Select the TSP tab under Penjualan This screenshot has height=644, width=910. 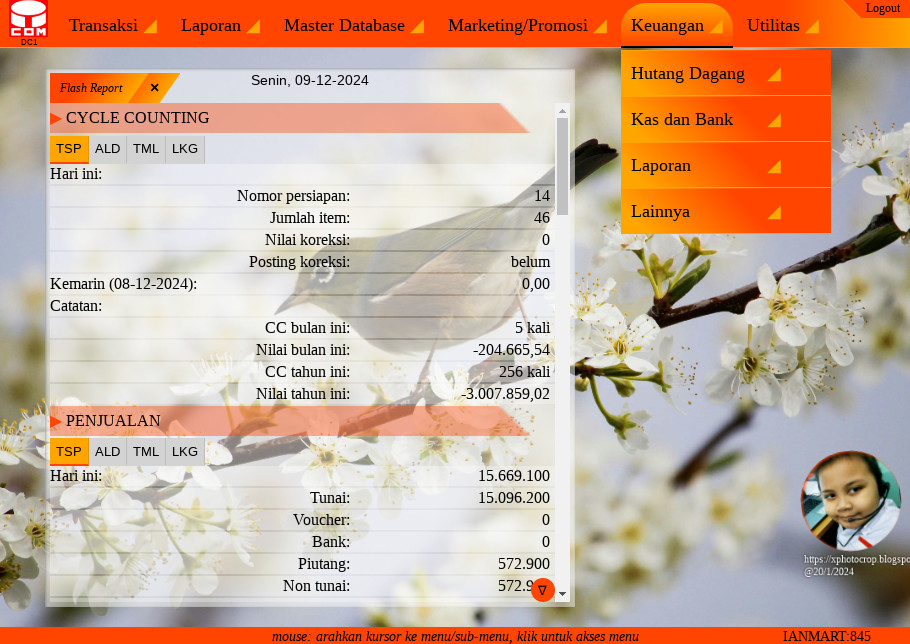click(69, 451)
